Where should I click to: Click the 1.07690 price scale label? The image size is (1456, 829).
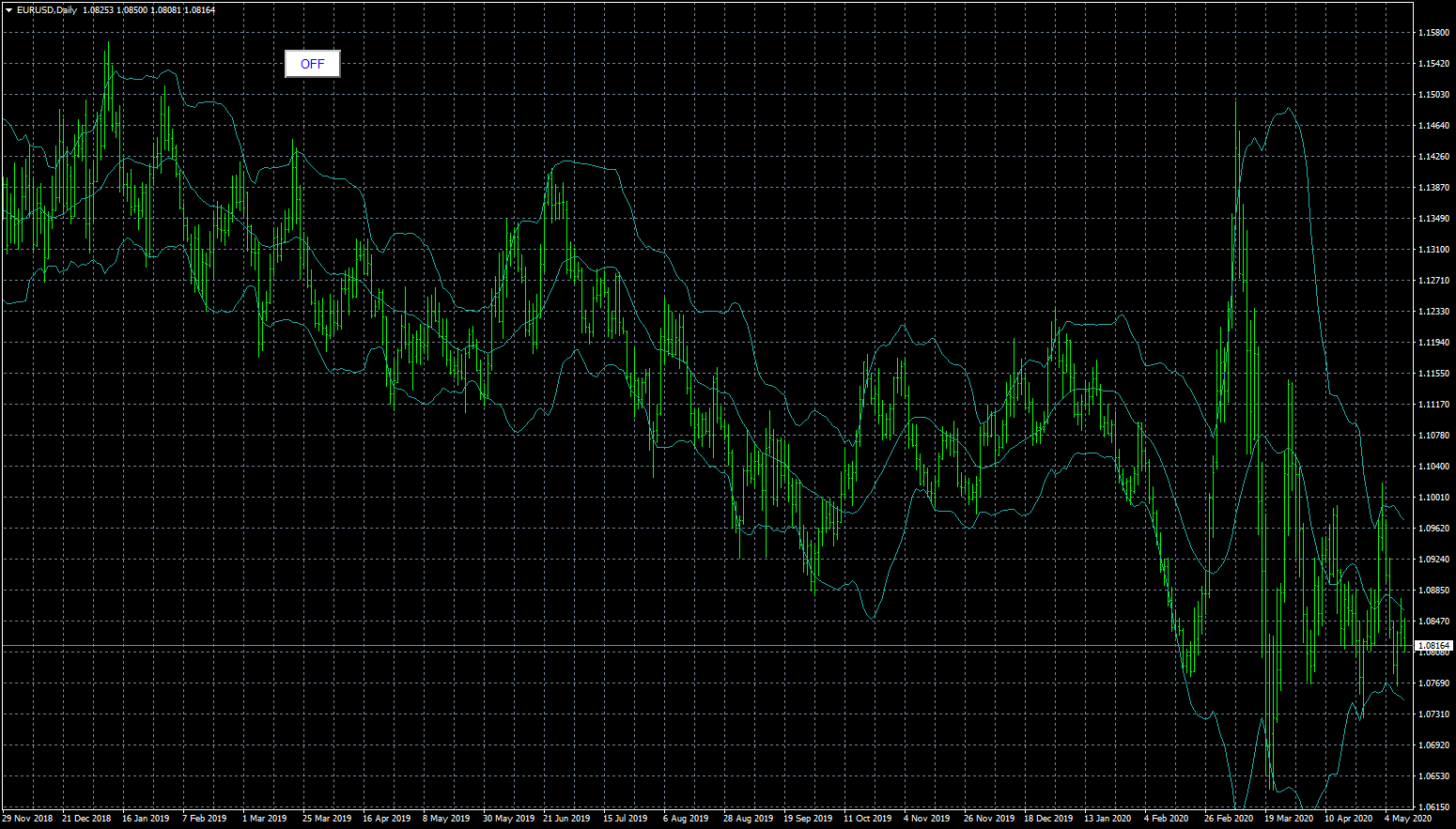[1434, 683]
